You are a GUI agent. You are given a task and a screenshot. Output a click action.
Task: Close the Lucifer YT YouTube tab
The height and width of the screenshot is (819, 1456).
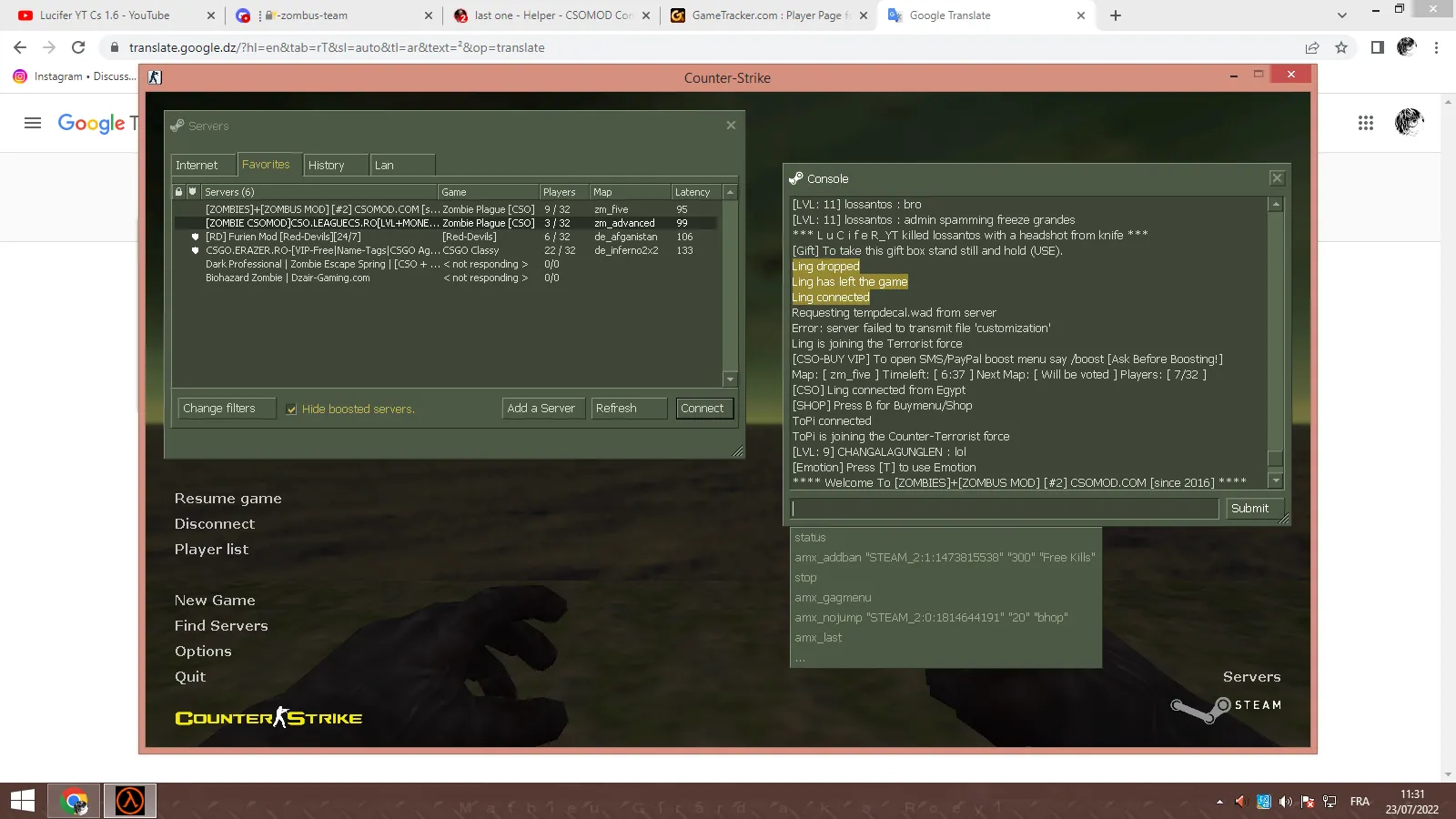211,15
